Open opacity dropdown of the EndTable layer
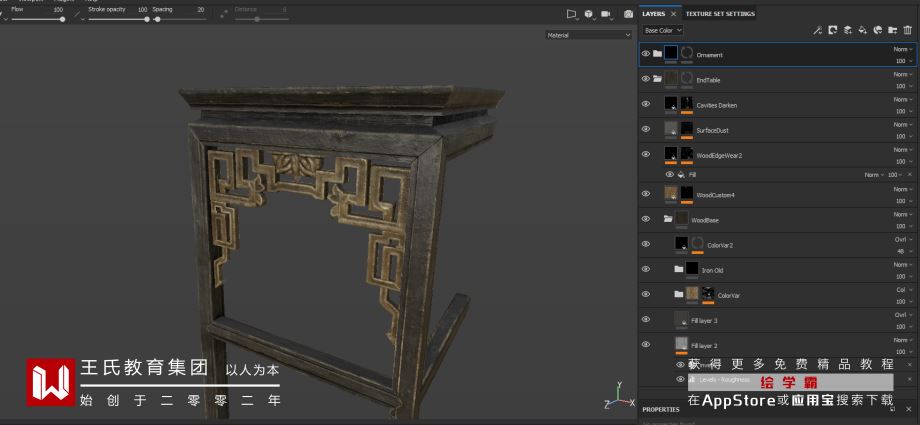The width and height of the screenshot is (920, 425). (903, 86)
